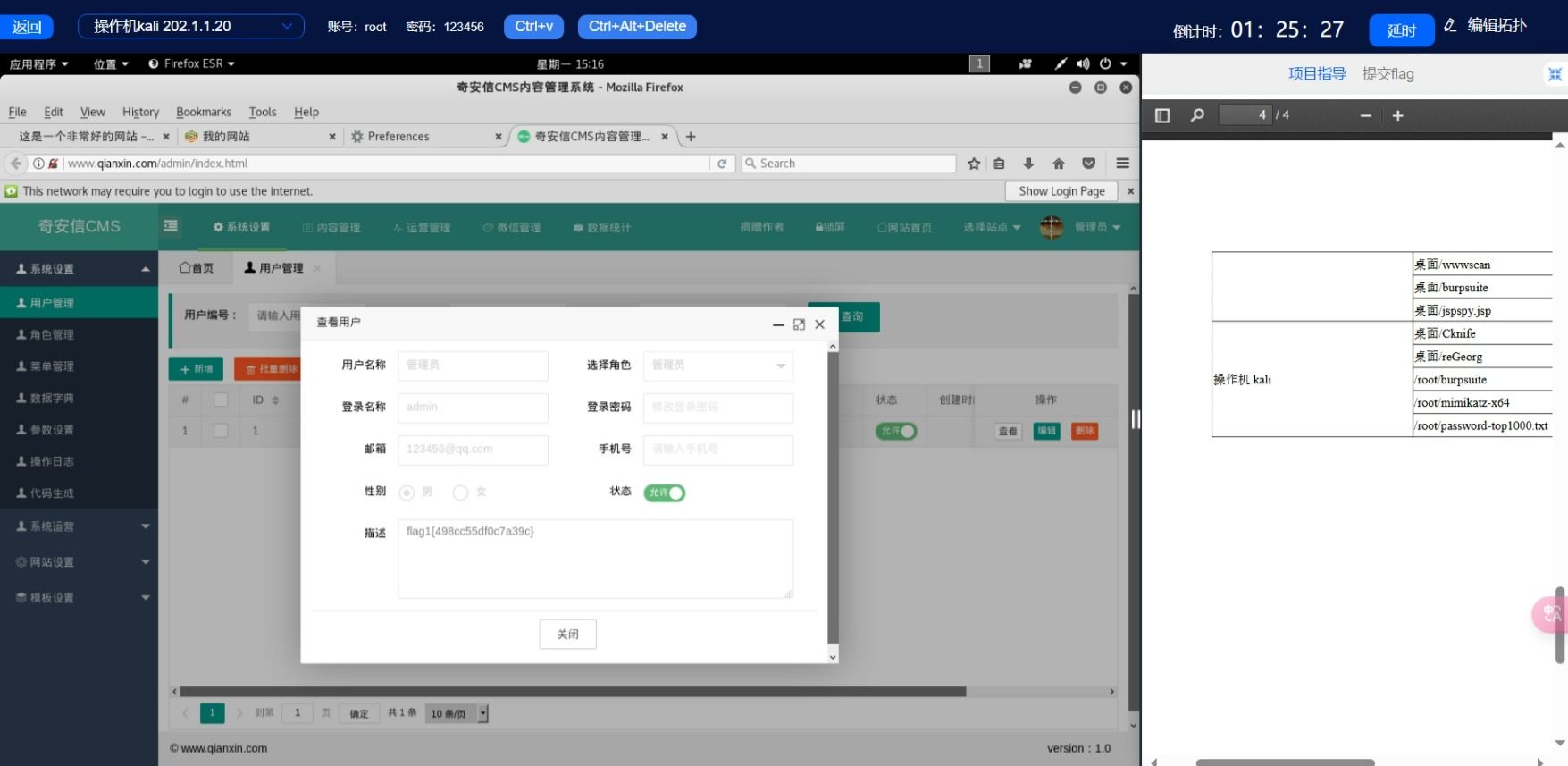Open PDF find magnifier icon
Viewport: 1568px width, 766px height.
click(x=1197, y=115)
